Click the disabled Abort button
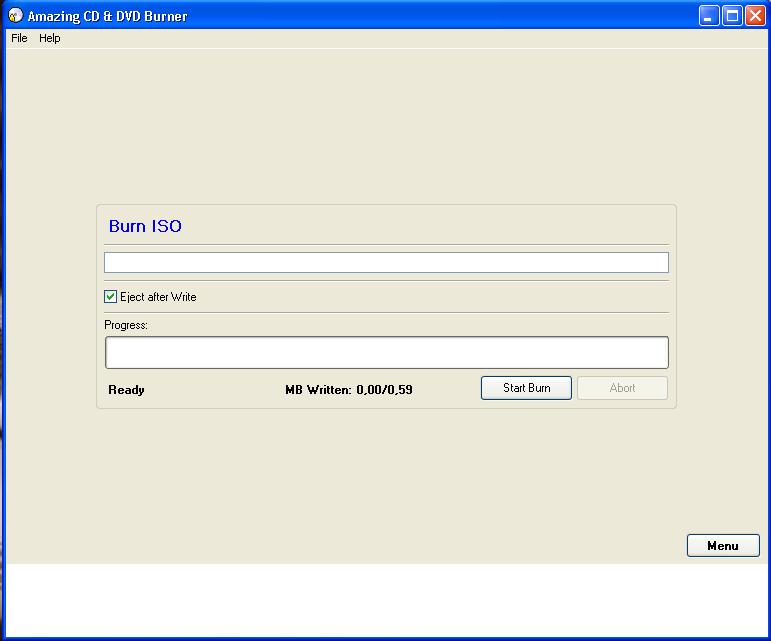 point(622,388)
